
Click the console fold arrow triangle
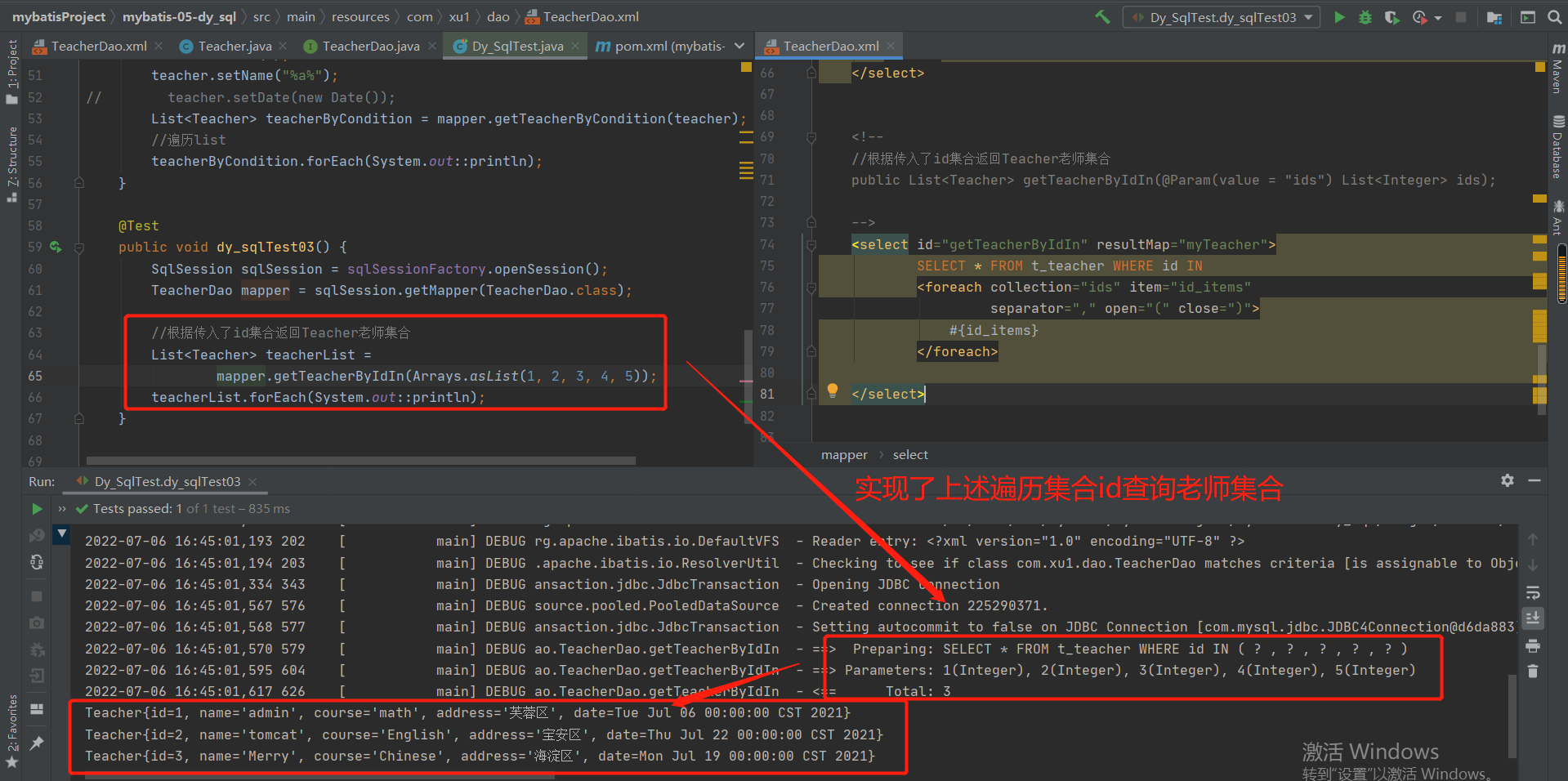(x=62, y=534)
